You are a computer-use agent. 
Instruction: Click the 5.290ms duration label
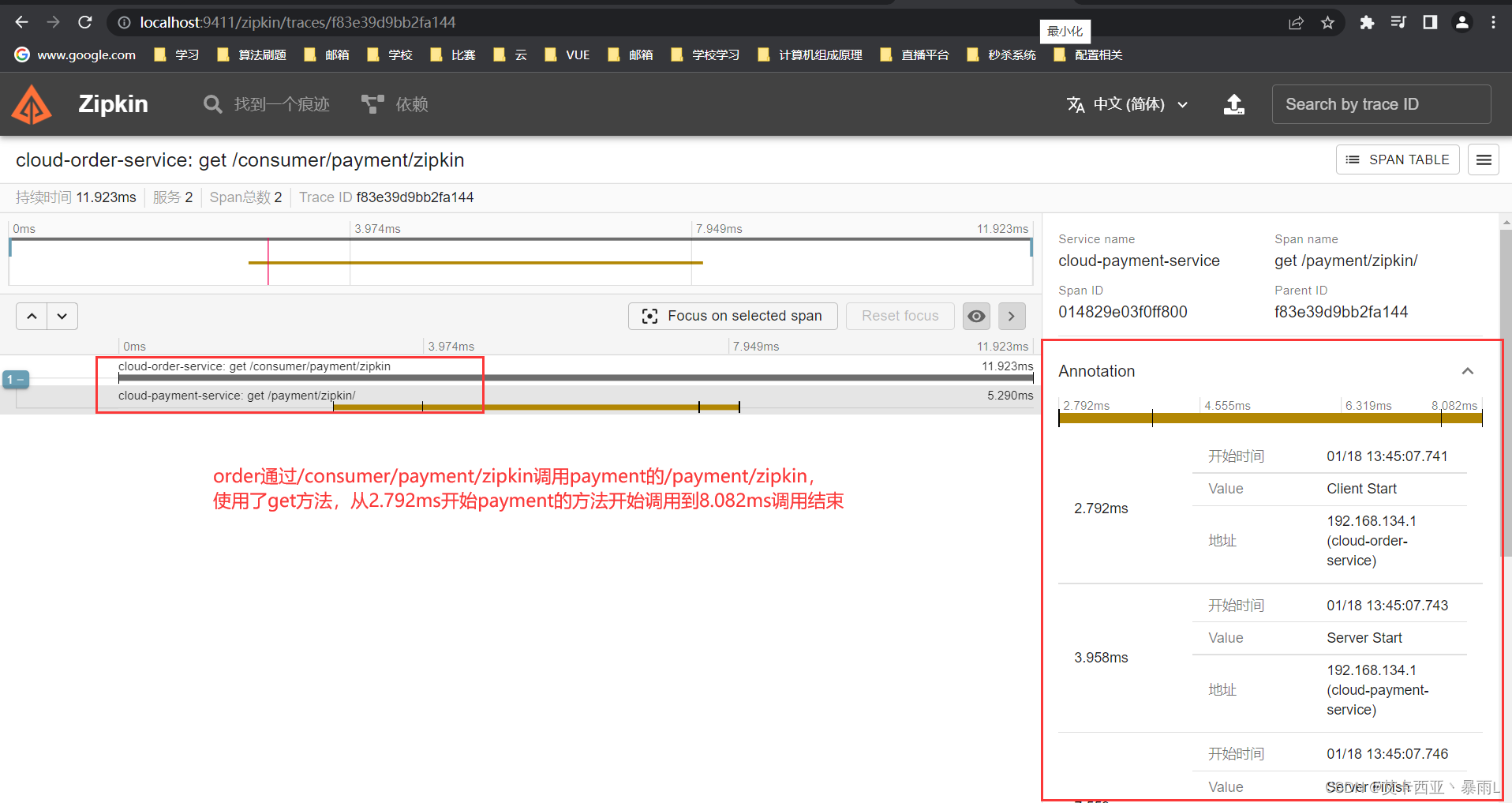(1009, 396)
